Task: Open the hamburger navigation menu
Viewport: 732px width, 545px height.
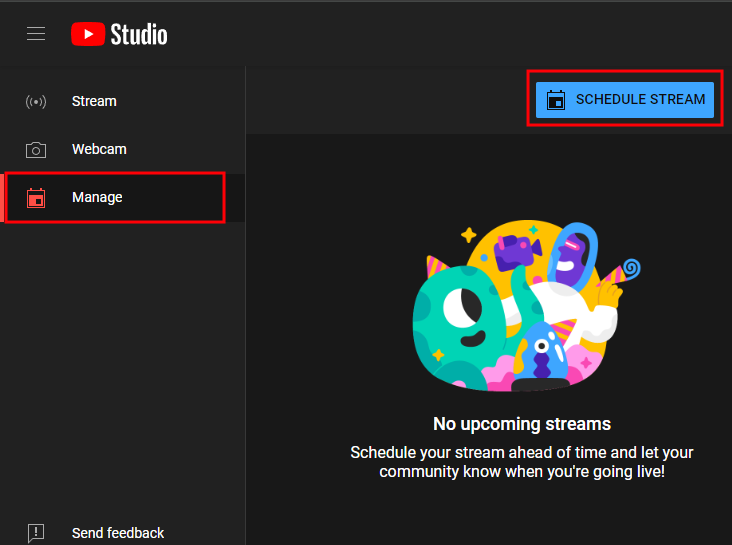Action: pos(36,34)
